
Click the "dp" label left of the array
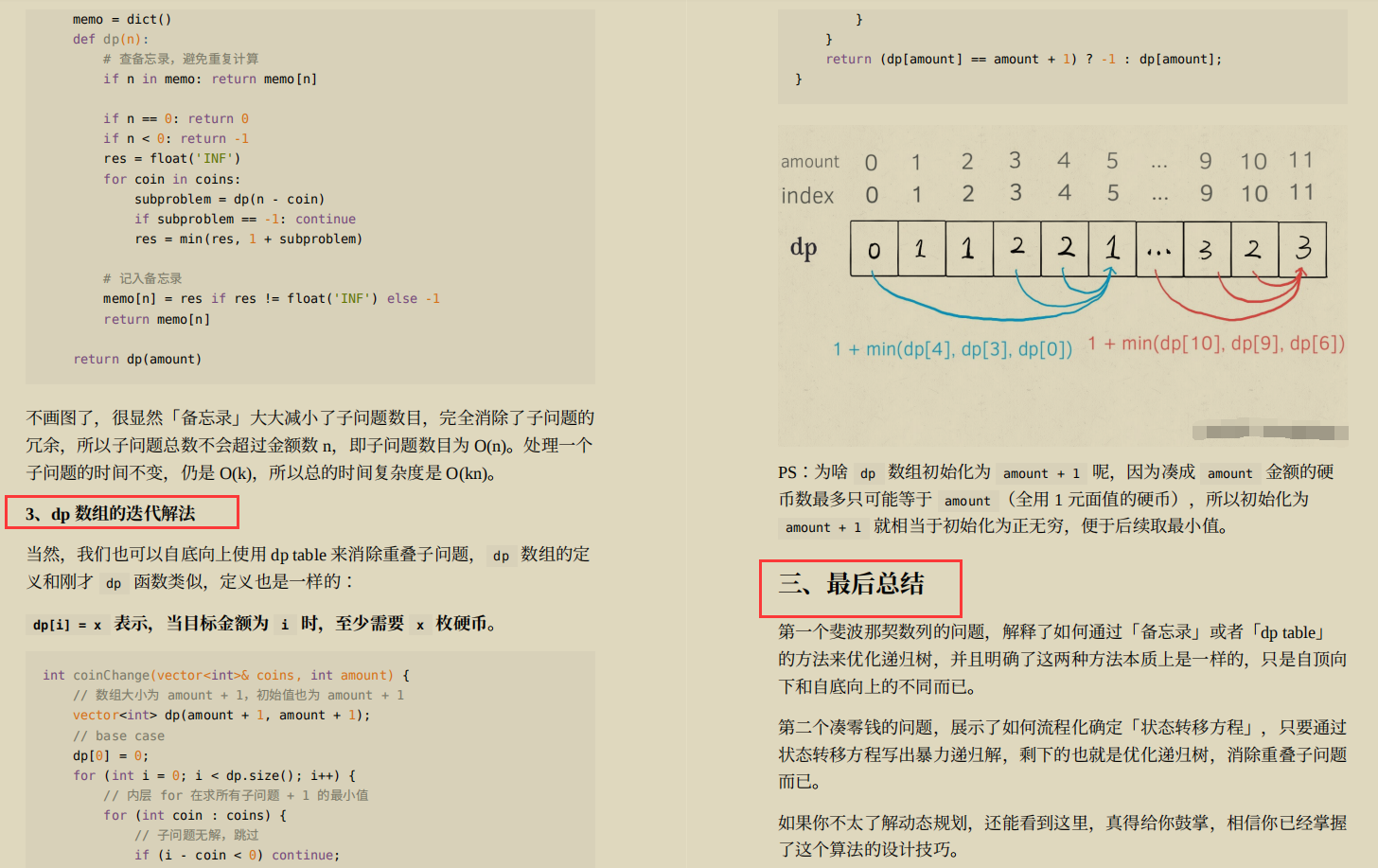[x=804, y=248]
